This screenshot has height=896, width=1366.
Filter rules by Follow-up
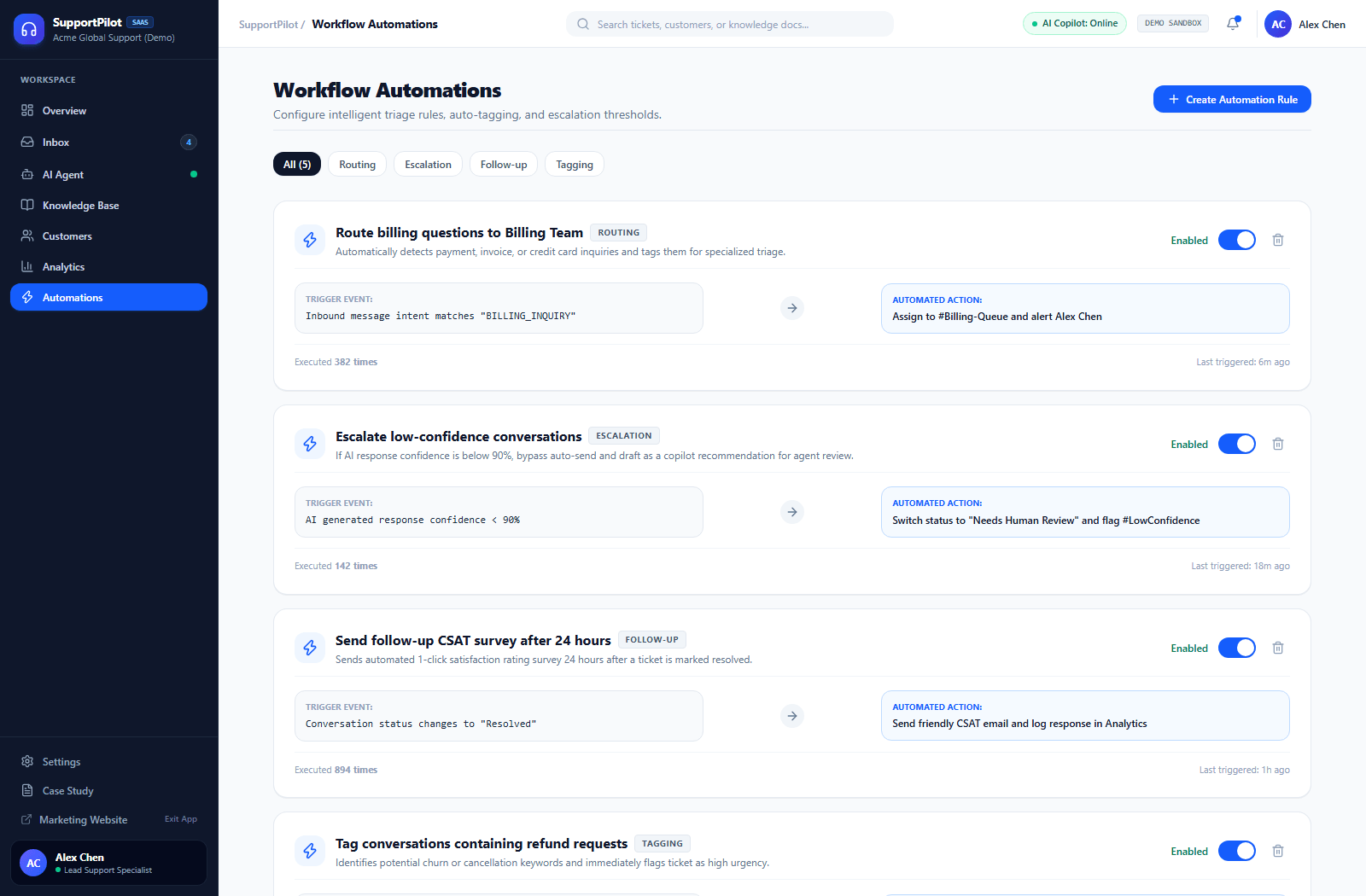click(x=504, y=164)
